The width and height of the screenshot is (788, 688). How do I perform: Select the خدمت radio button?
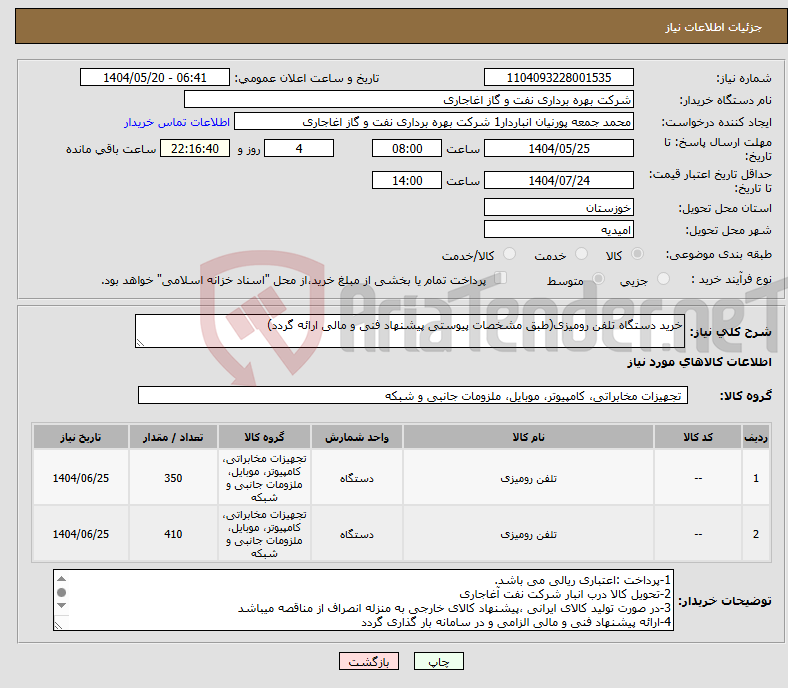pos(581,254)
